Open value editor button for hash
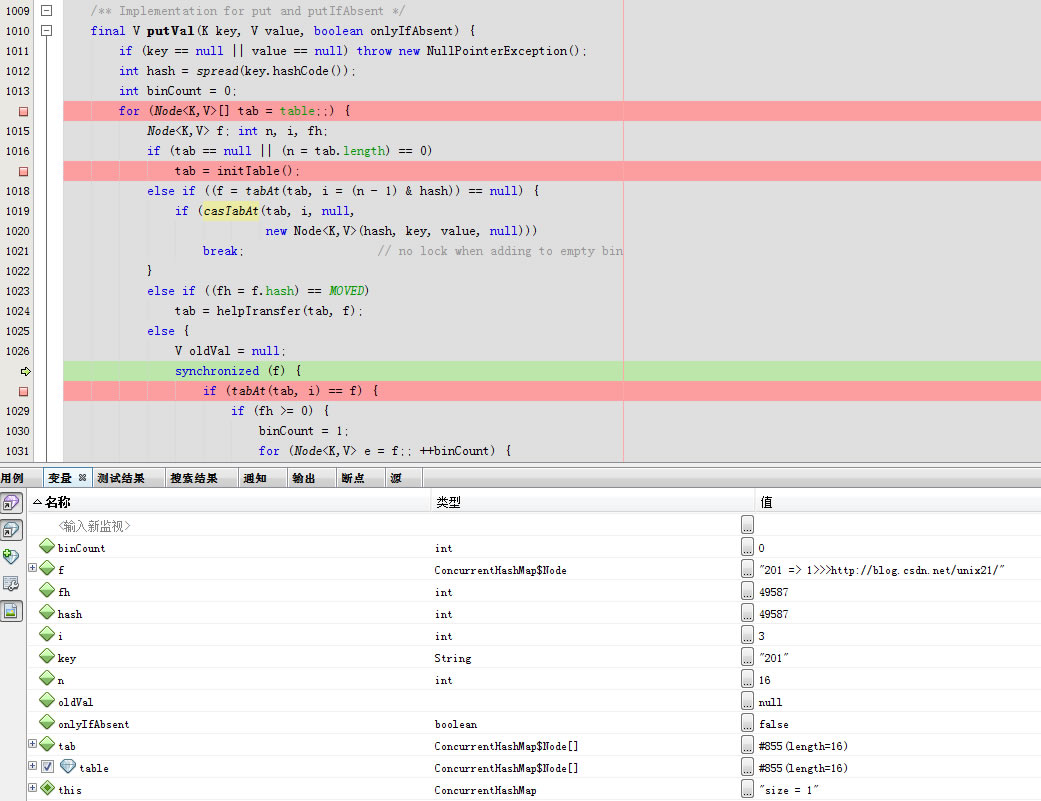Screen dimensions: 1041x801 click(x=748, y=613)
